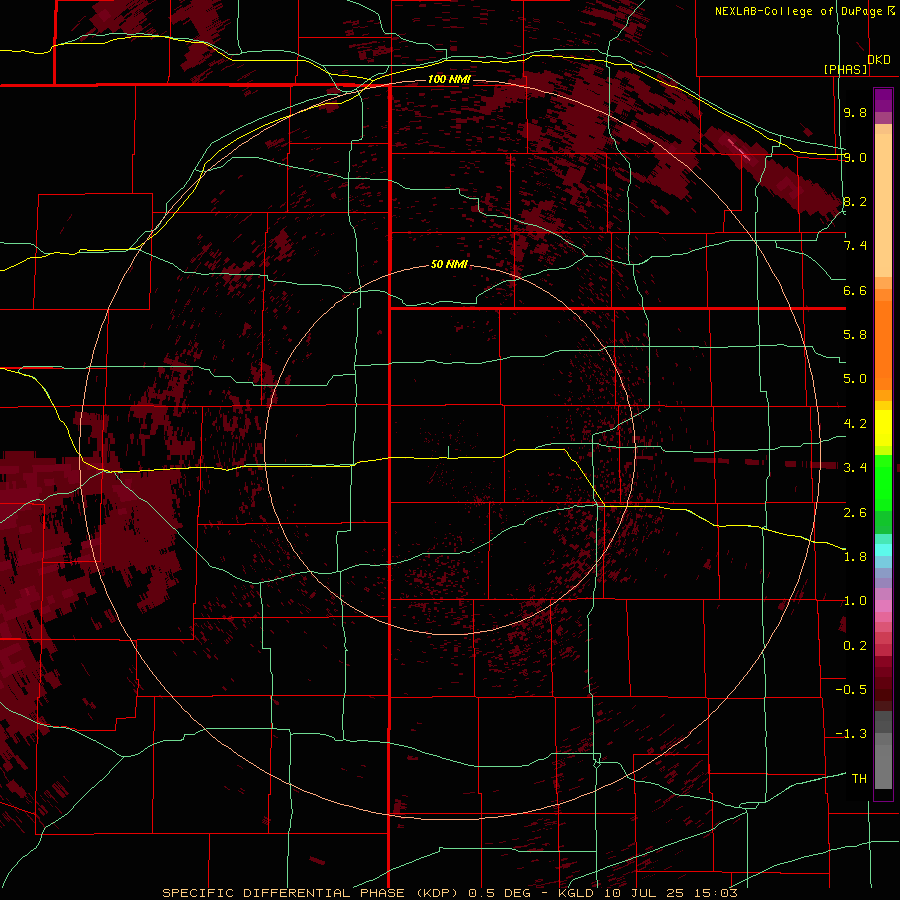Screen dimensions: 900x900
Task: Click the 3.4 value on the color scale
Action: (855, 468)
